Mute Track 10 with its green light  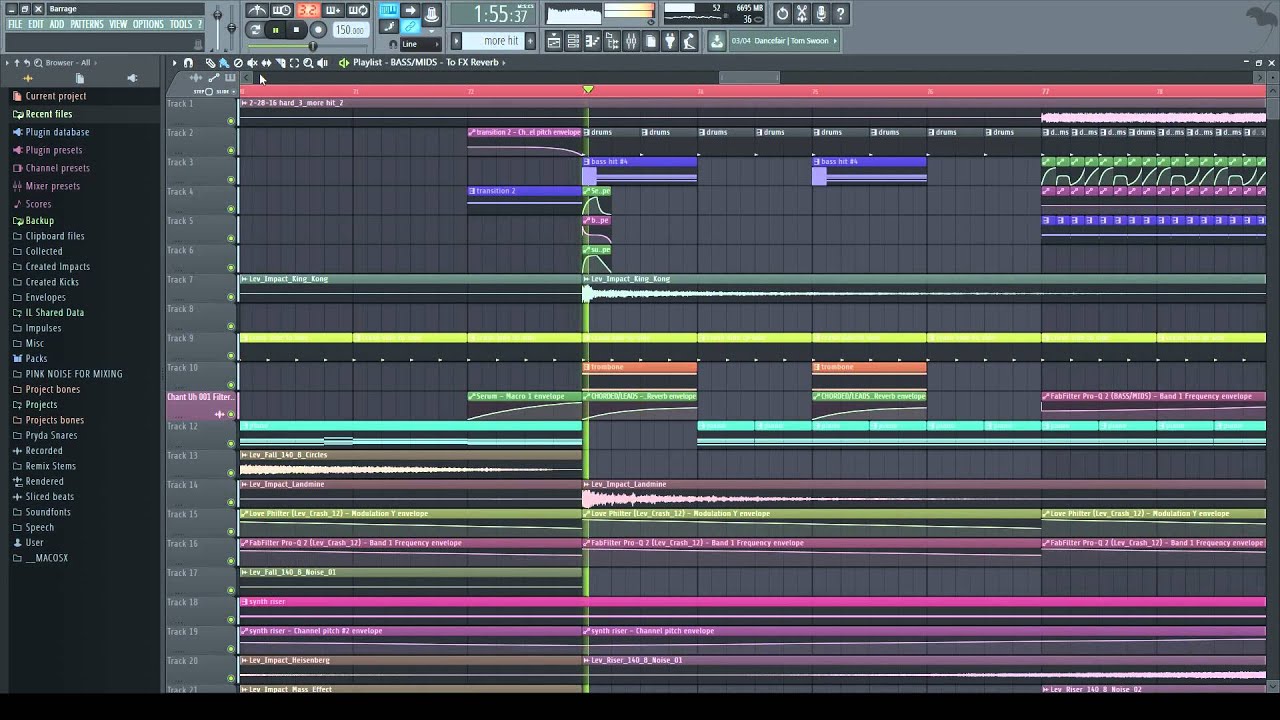(231, 385)
